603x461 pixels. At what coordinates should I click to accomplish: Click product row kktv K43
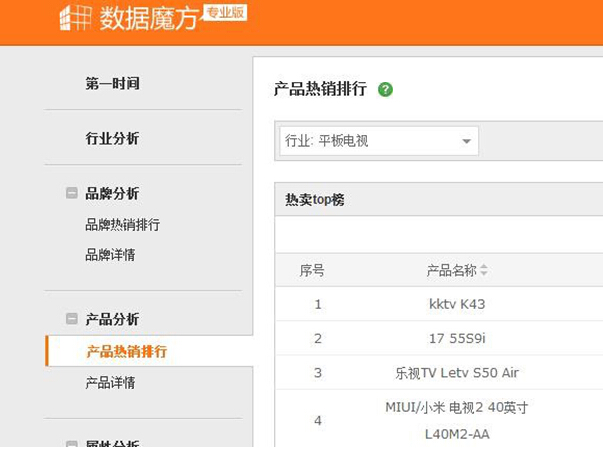457,304
